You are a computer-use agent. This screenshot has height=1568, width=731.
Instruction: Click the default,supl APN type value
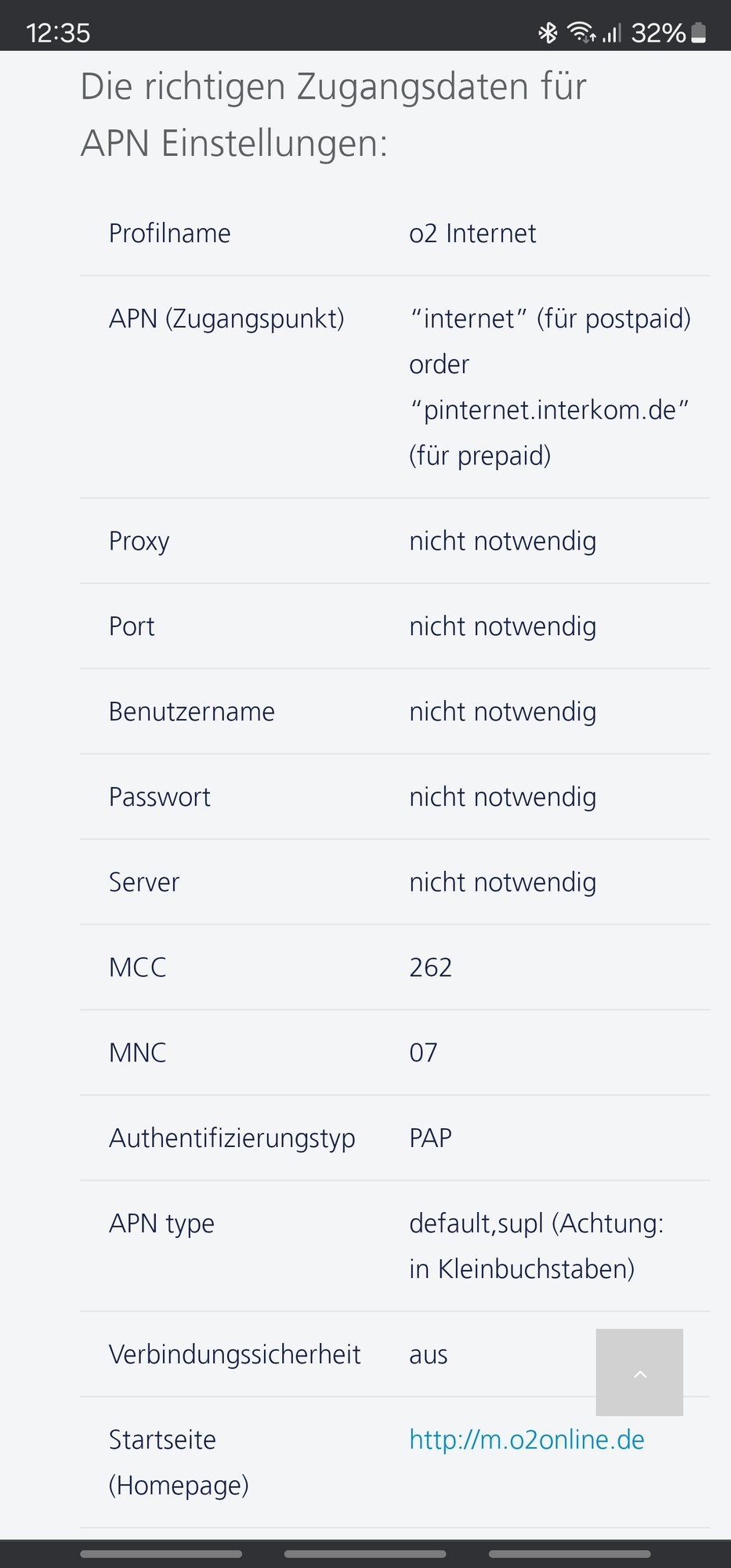[476, 1223]
